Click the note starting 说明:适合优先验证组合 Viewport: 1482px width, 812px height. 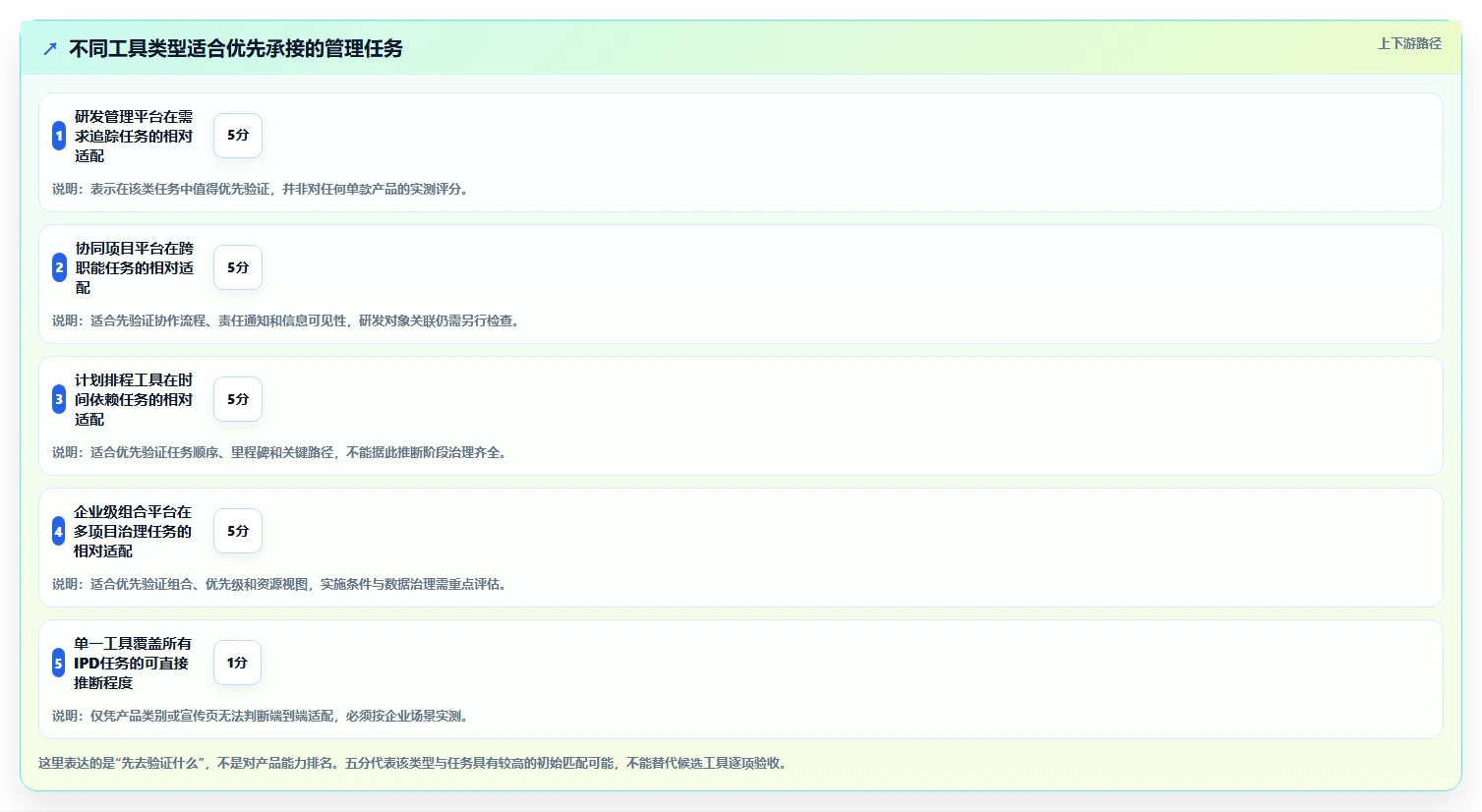tap(282, 584)
